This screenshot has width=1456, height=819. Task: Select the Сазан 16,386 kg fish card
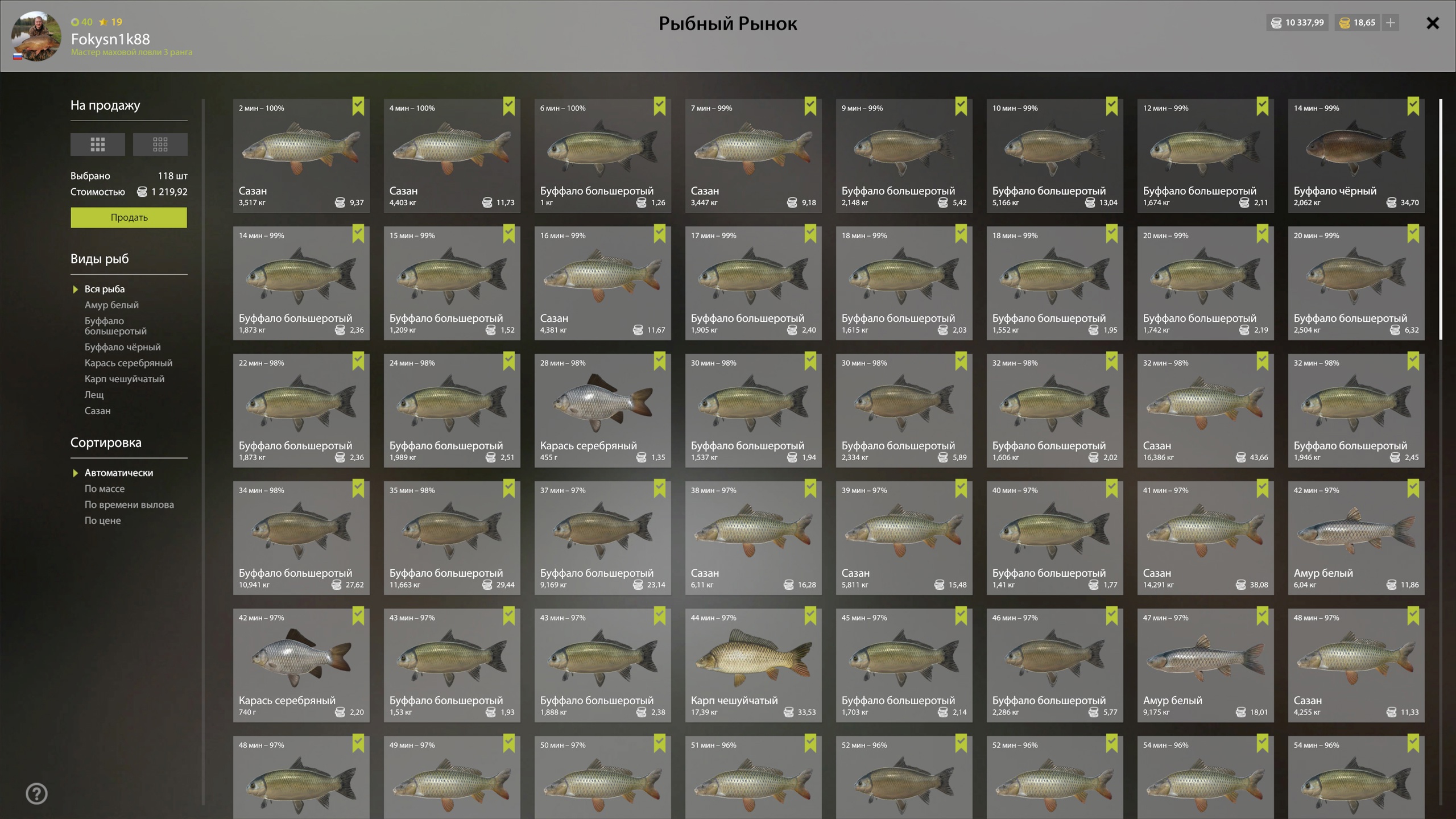coord(1205,411)
